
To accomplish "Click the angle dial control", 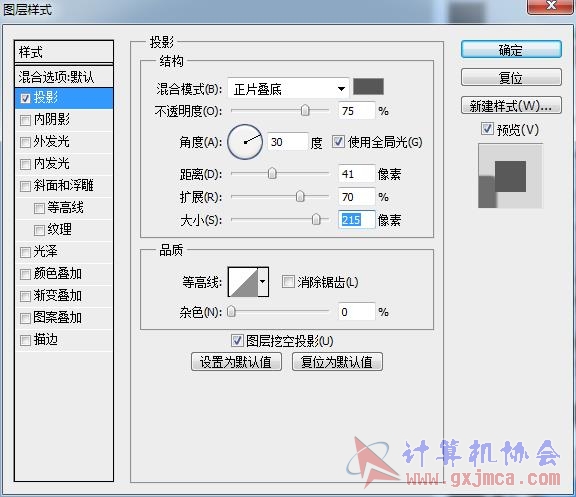I will [245, 142].
